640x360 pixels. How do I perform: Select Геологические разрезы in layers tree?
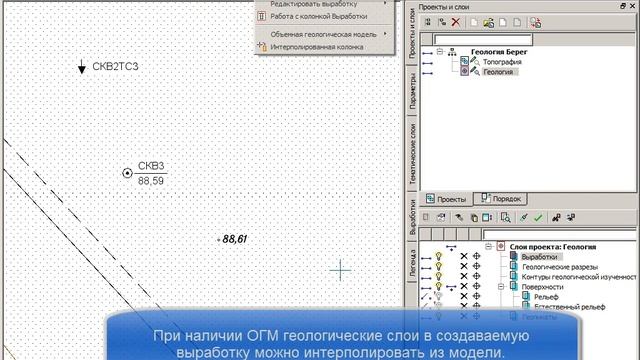click(560, 267)
